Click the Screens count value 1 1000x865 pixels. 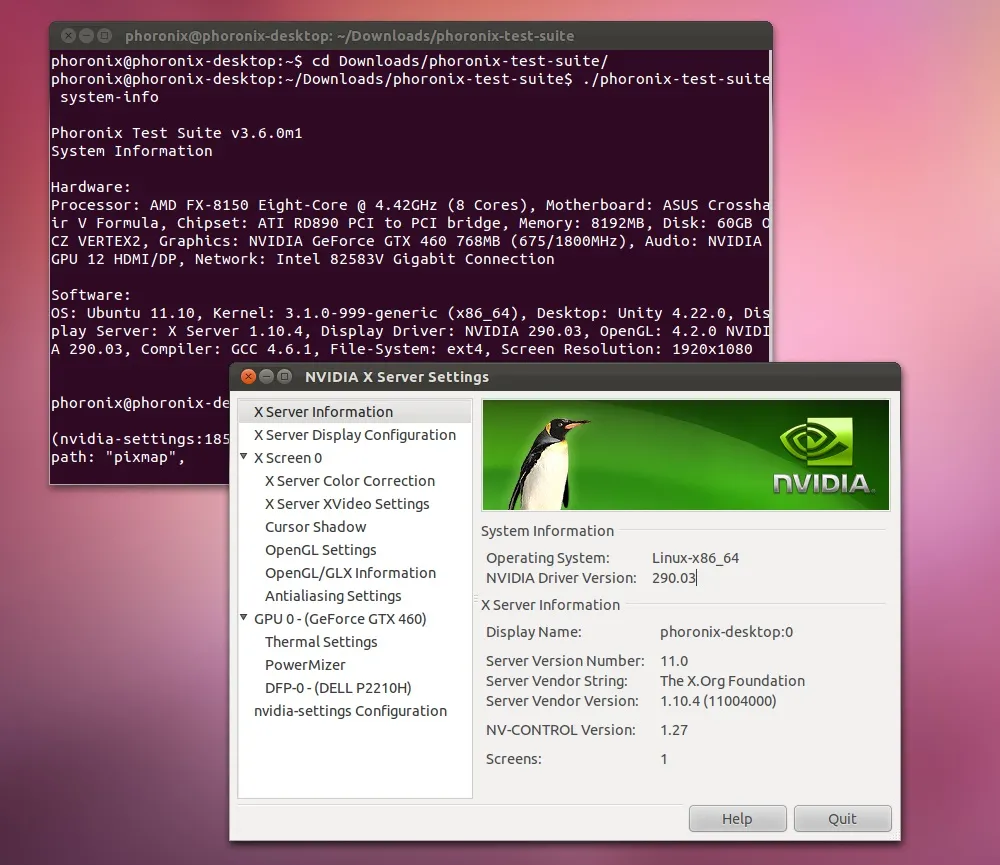pos(664,759)
